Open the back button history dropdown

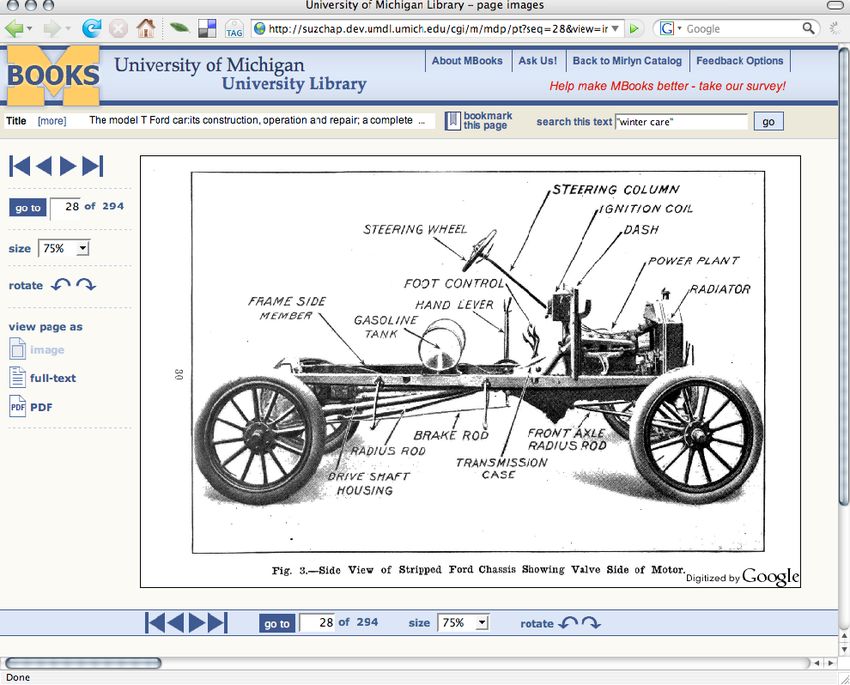pos(29,28)
